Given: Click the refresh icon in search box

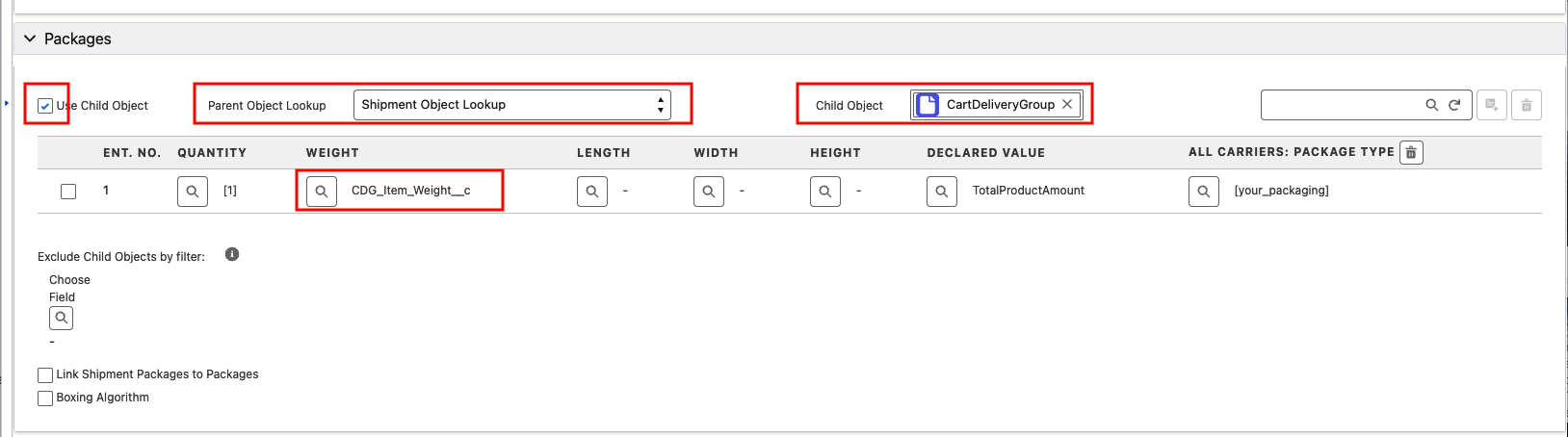Looking at the screenshot, I should (x=1454, y=105).
